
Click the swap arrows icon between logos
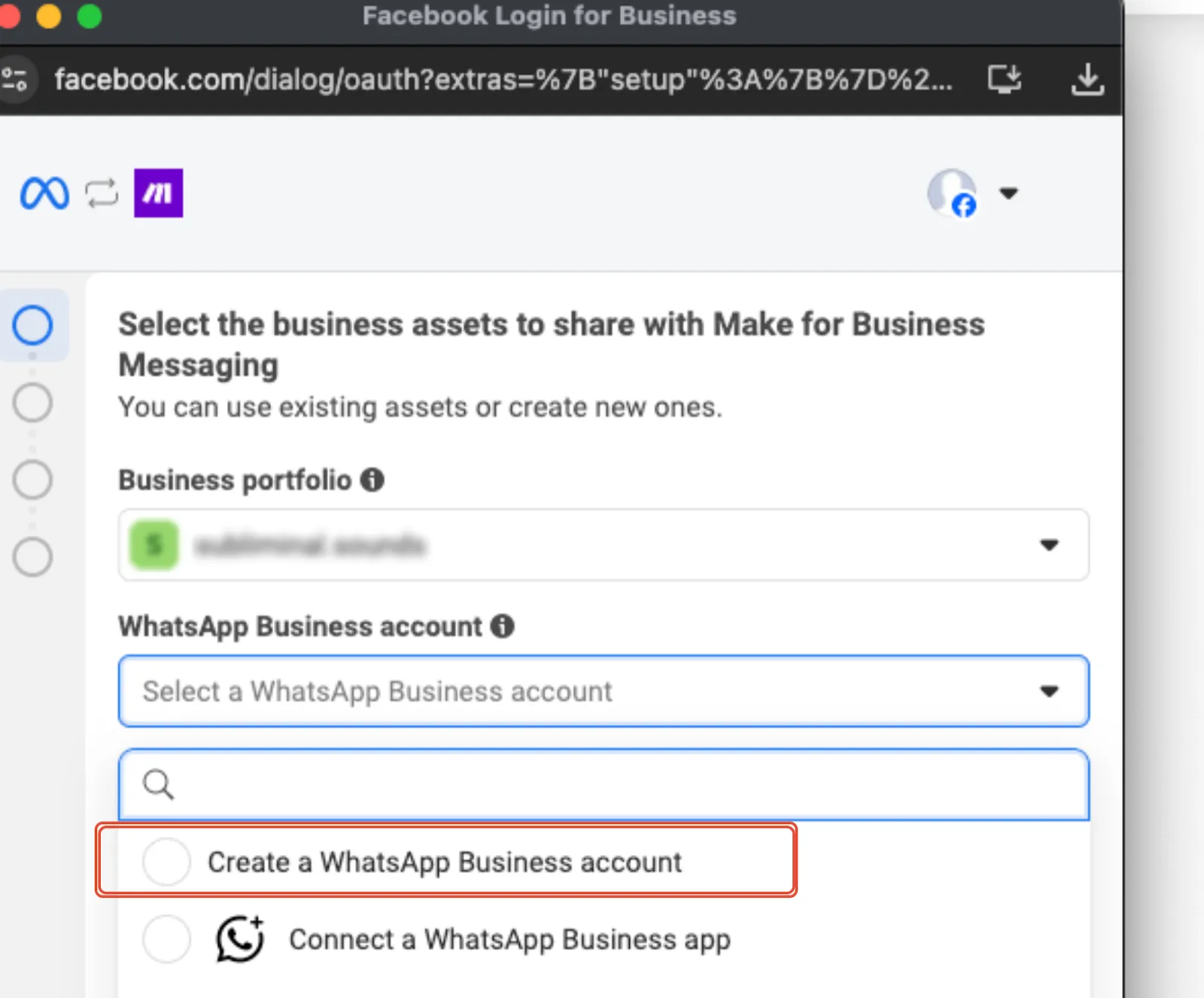tap(102, 193)
